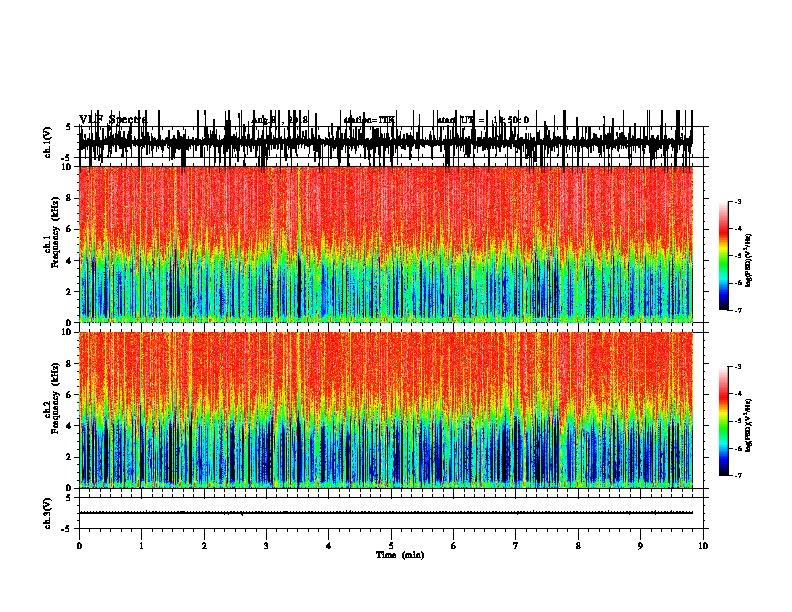Click the ch.2 color bar log(PSD) label
The width and height of the screenshot is (792, 612).
(x=749, y=425)
